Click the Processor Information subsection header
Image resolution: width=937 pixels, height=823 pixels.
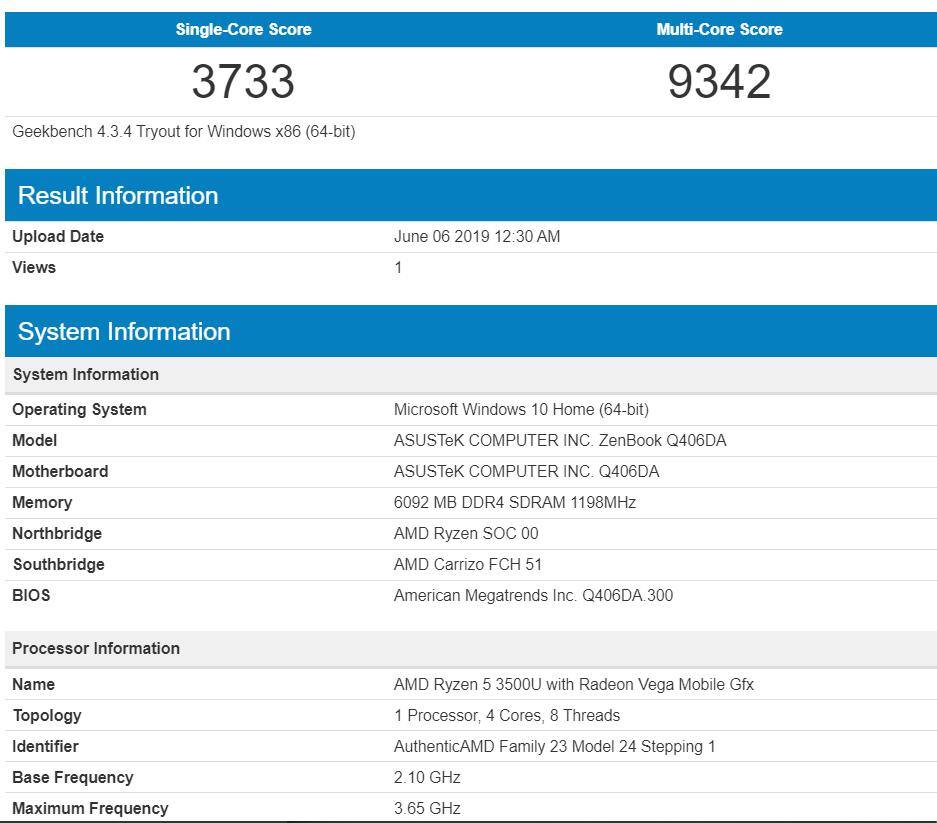(96, 648)
